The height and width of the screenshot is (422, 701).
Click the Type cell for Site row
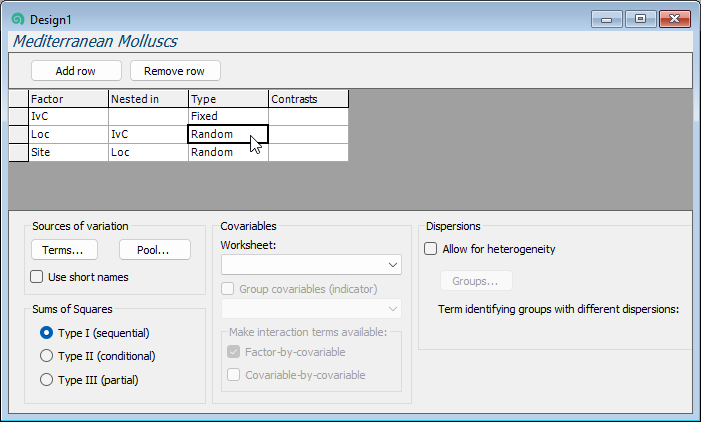(x=228, y=152)
